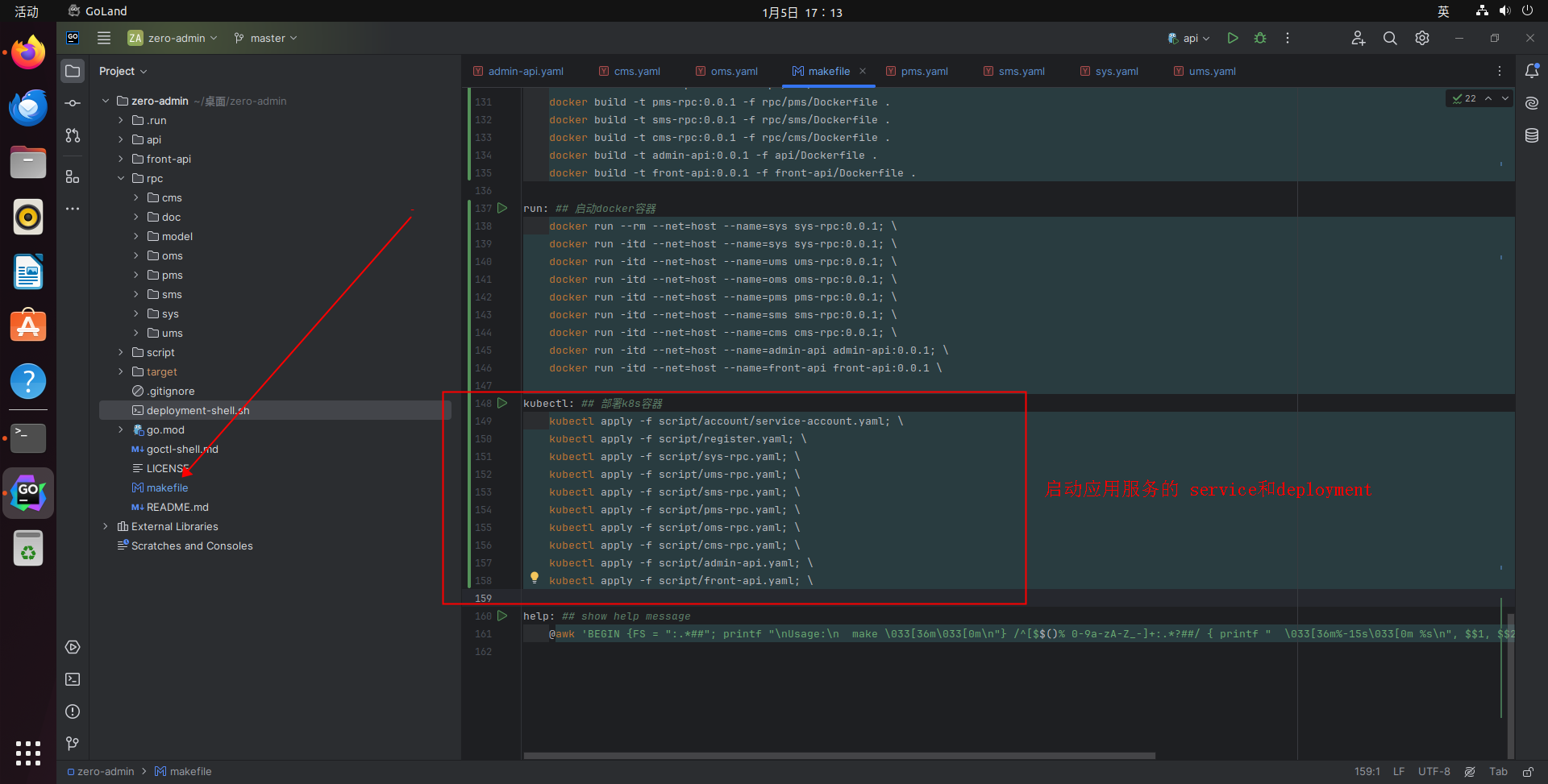Close the makefile tab
Screen dimensions: 1548x784
click(x=863, y=71)
